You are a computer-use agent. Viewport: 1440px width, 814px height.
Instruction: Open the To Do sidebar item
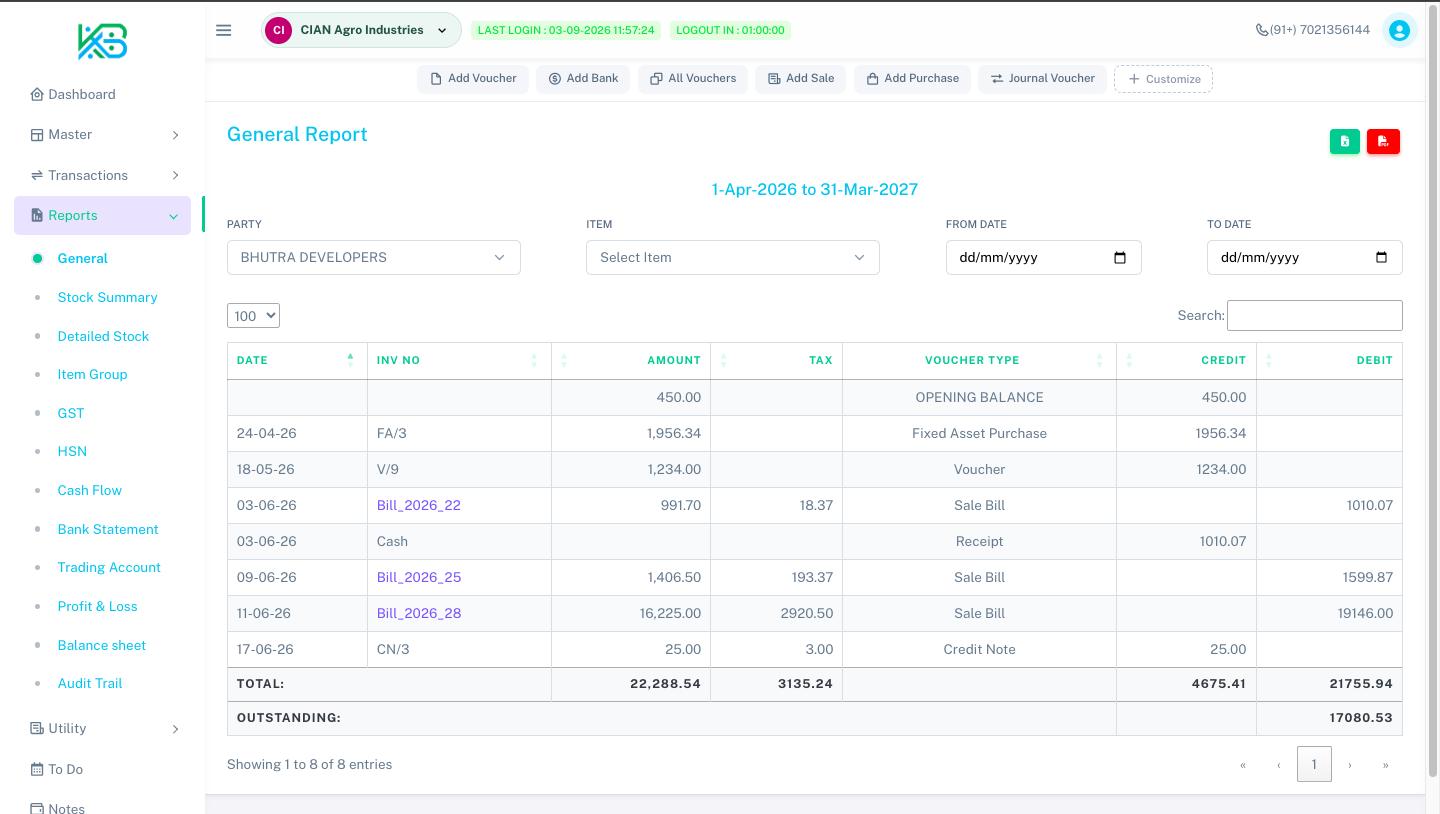(58, 769)
